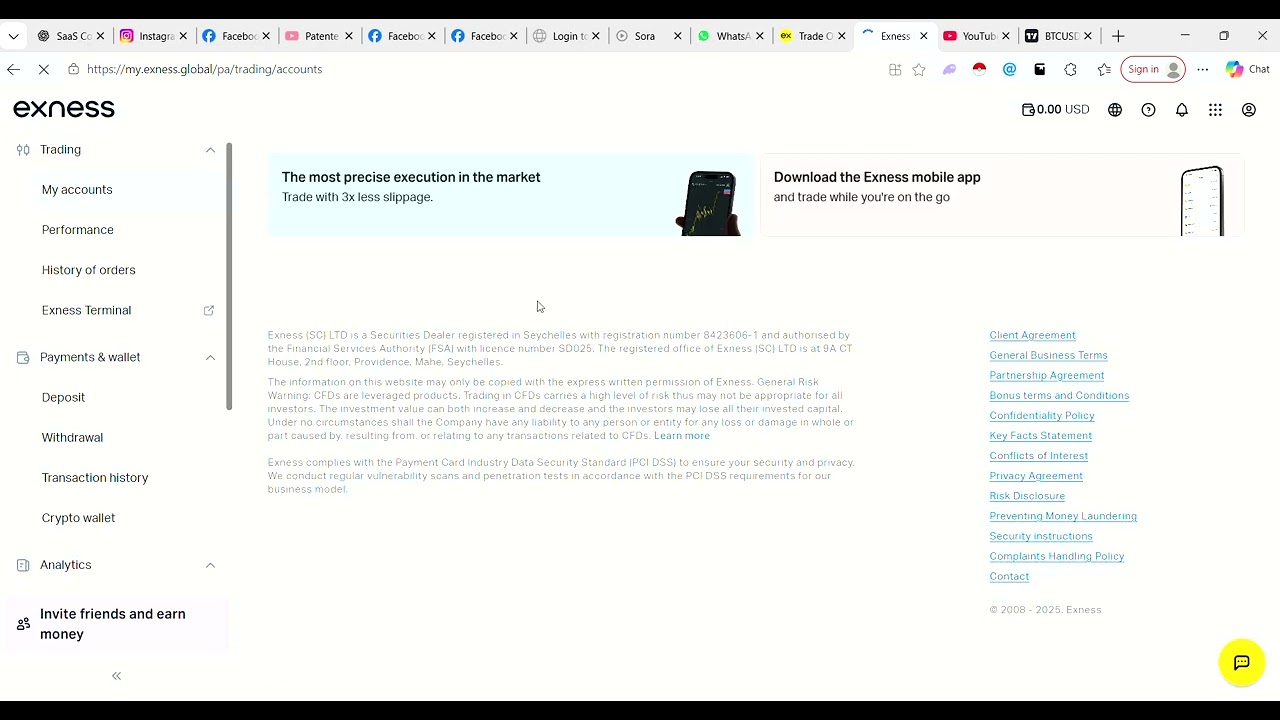The width and height of the screenshot is (1280, 720).
Task: Open the user profile icon
Action: tap(1249, 110)
